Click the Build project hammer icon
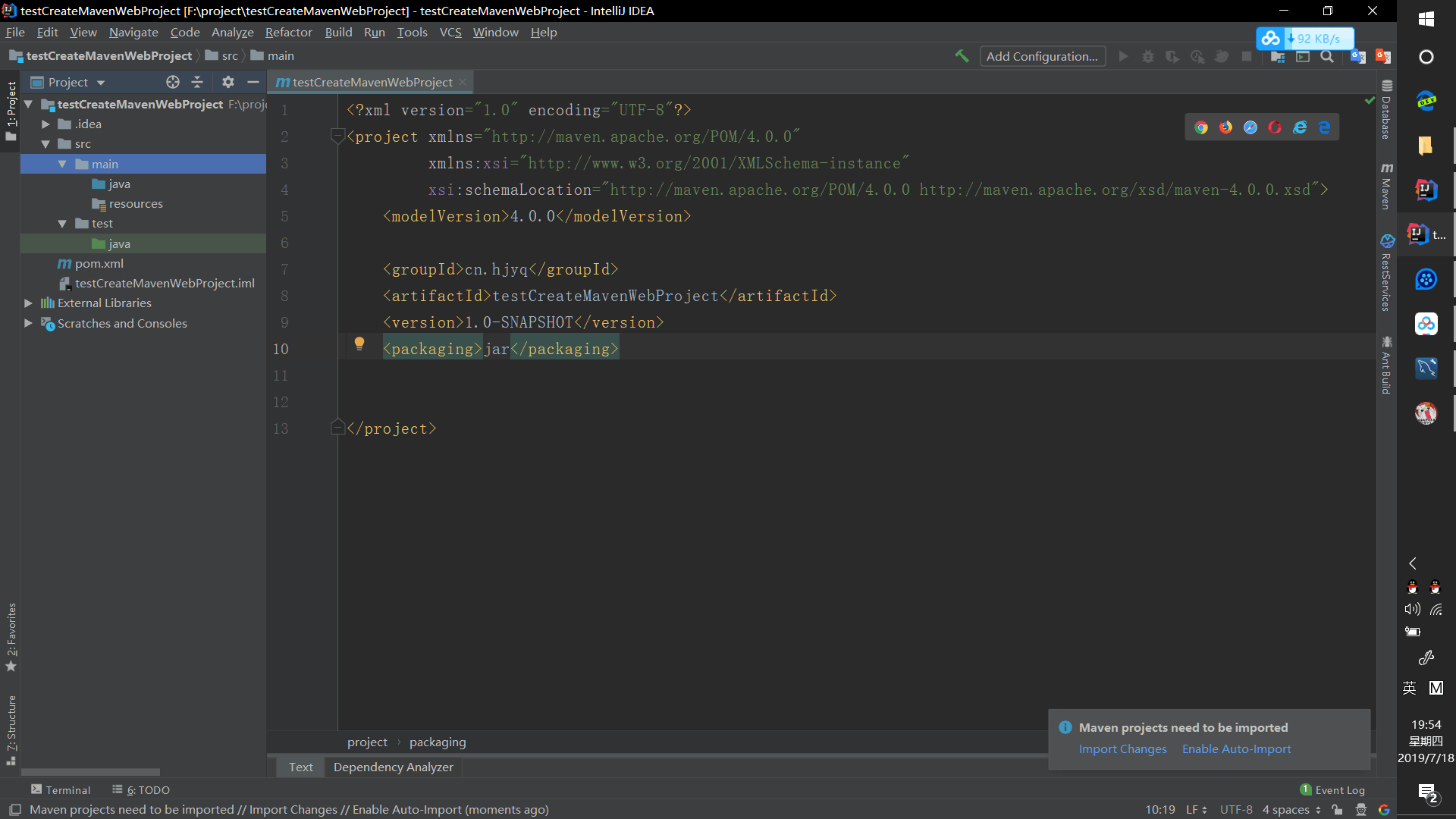The height and width of the screenshot is (819, 1456). [962, 56]
